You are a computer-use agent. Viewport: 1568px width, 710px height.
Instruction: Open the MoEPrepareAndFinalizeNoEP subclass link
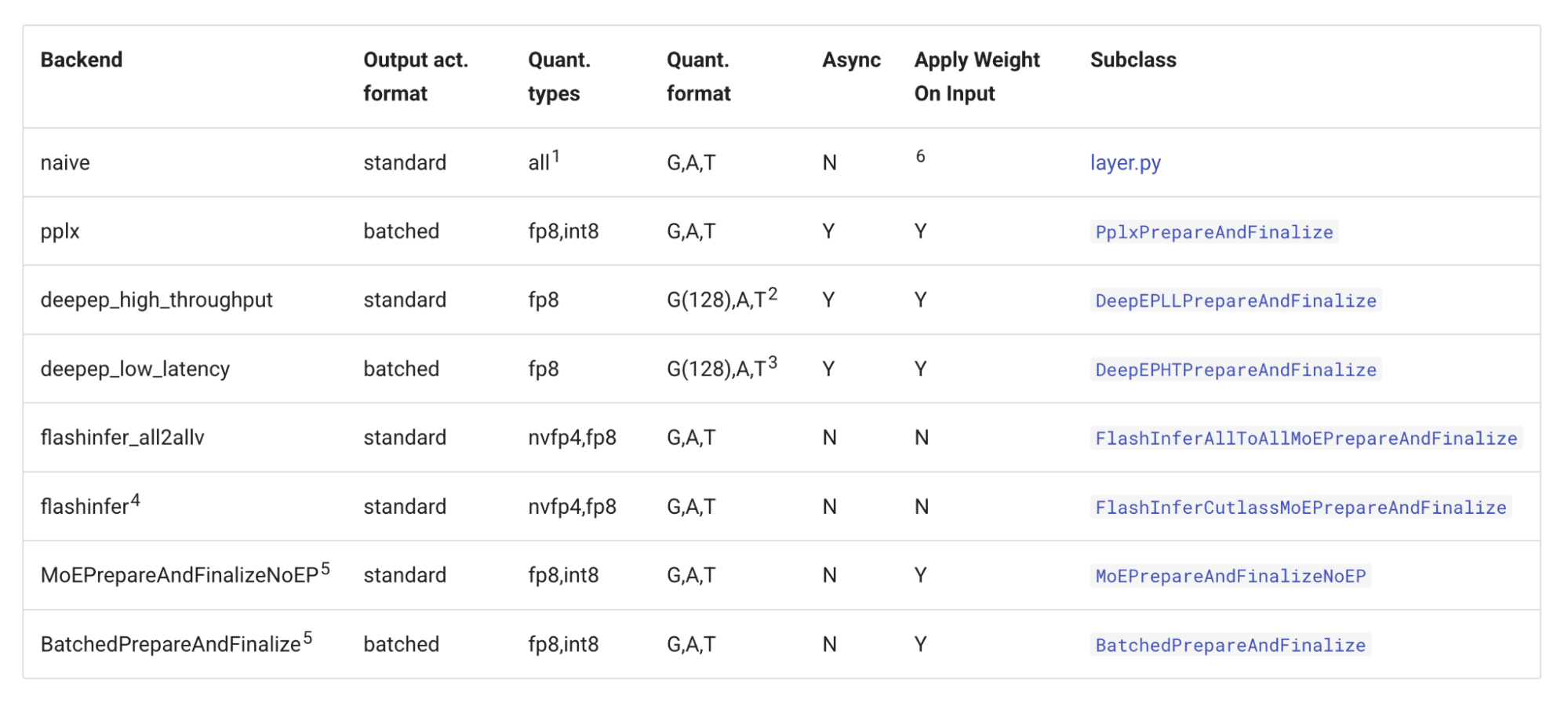click(1230, 576)
